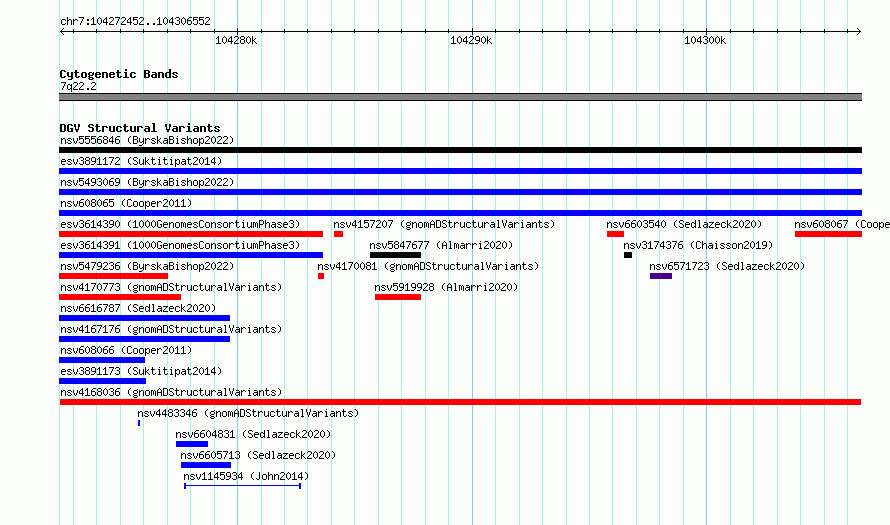This screenshot has height=525, width=890.
Task: Open nsv3174376 (Chaisson2019) label
Action: pyautogui.click(x=698, y=245)
